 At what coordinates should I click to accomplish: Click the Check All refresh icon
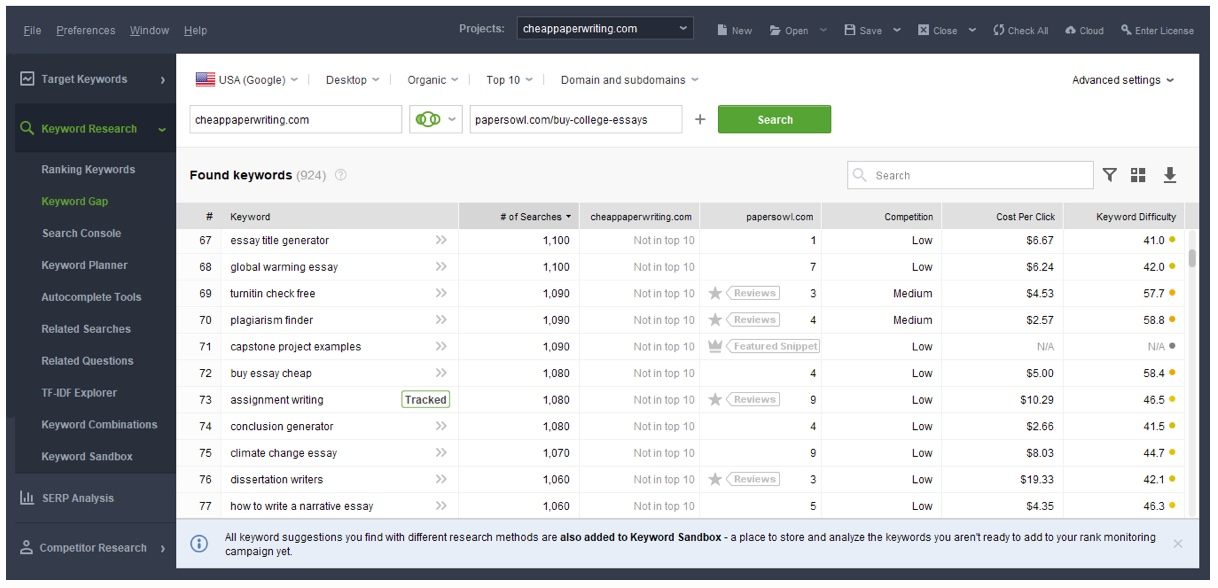[998, 30]
